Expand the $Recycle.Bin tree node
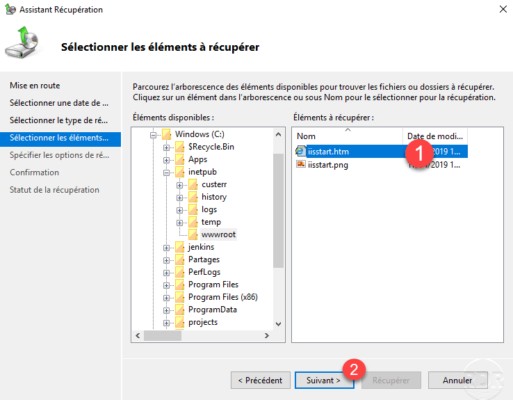 [x=166, y=147]
